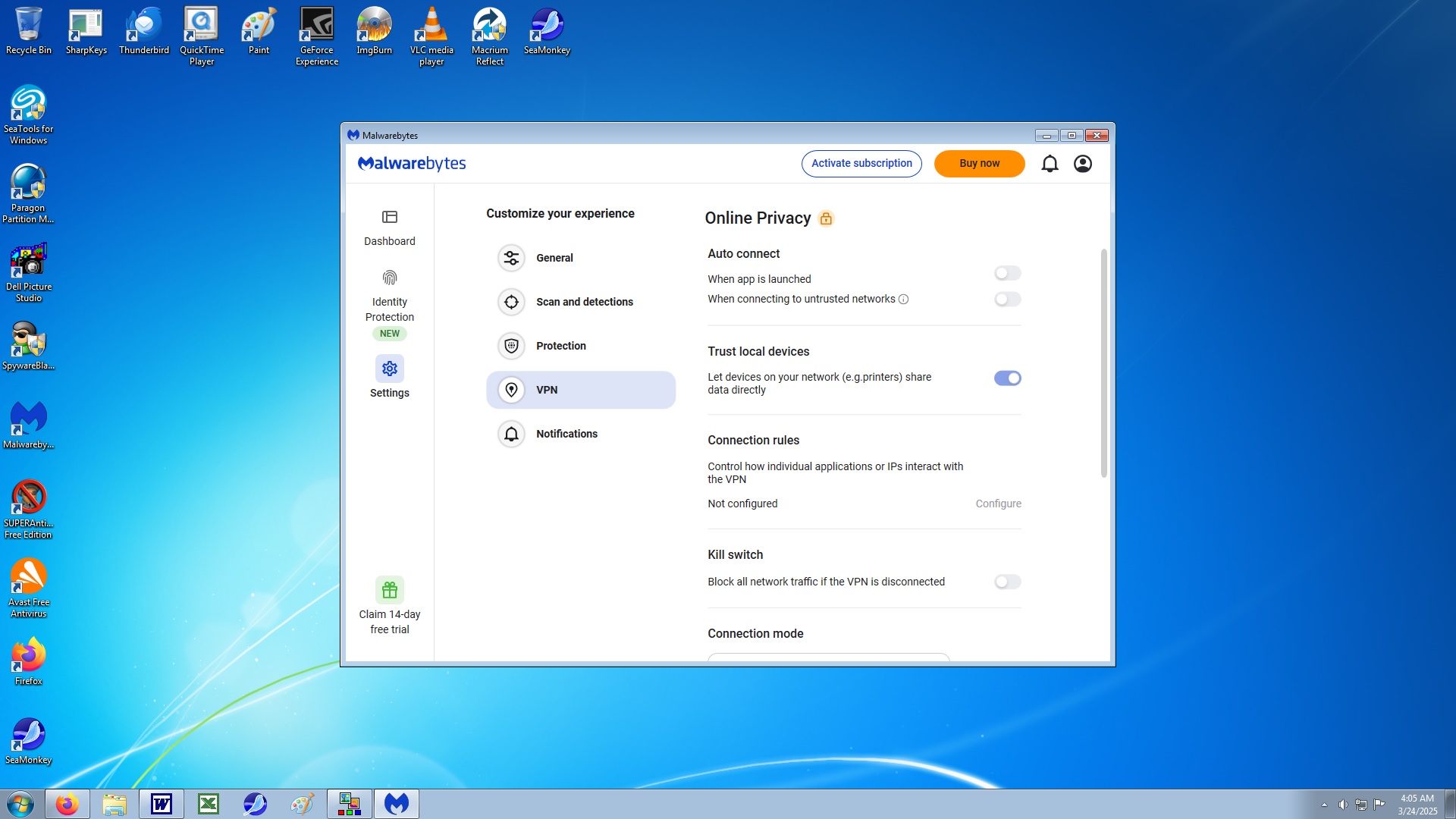
Task: Click the Online Privacy lock icon
Action: 826,218
